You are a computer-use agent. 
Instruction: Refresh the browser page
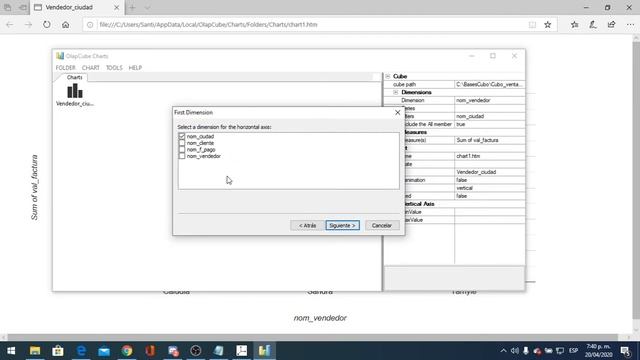pyautogui.click(x=47, y=24)
